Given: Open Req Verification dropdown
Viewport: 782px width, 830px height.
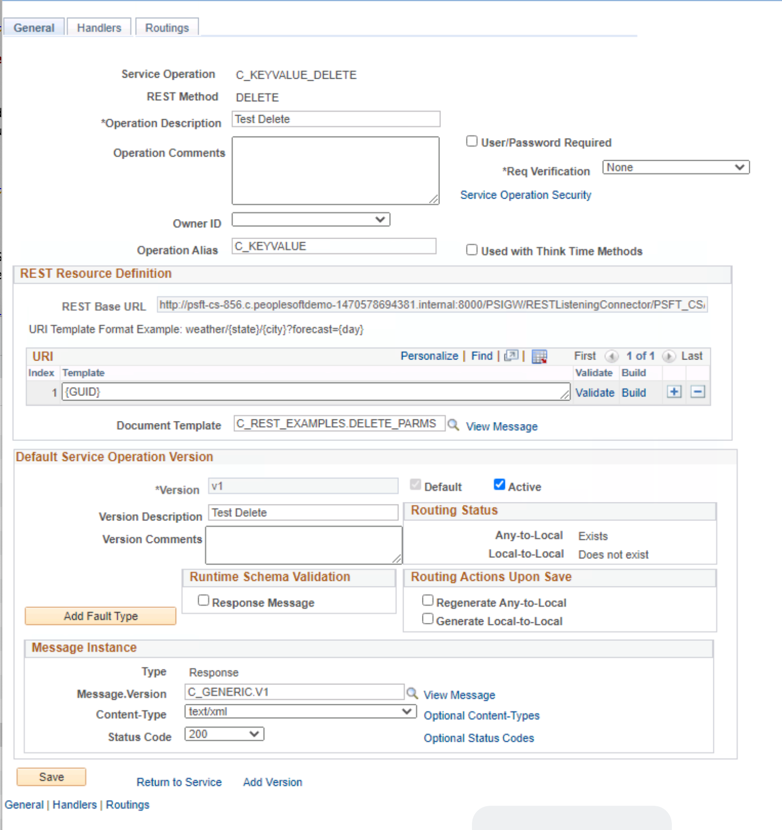Looking at the screenshot, I should [x=676, y=167].
